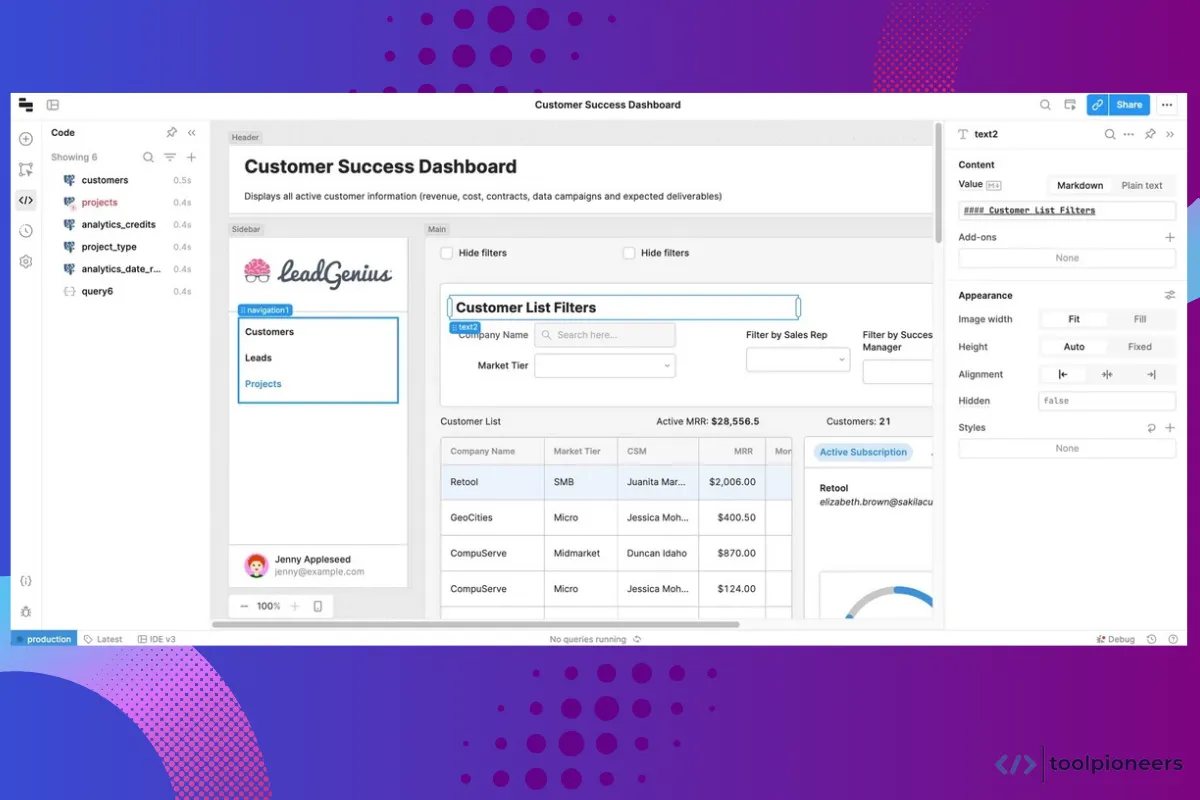The image size is (1200, 800).
Task: Pin the Code panel
Action: [x=171, y=132]
